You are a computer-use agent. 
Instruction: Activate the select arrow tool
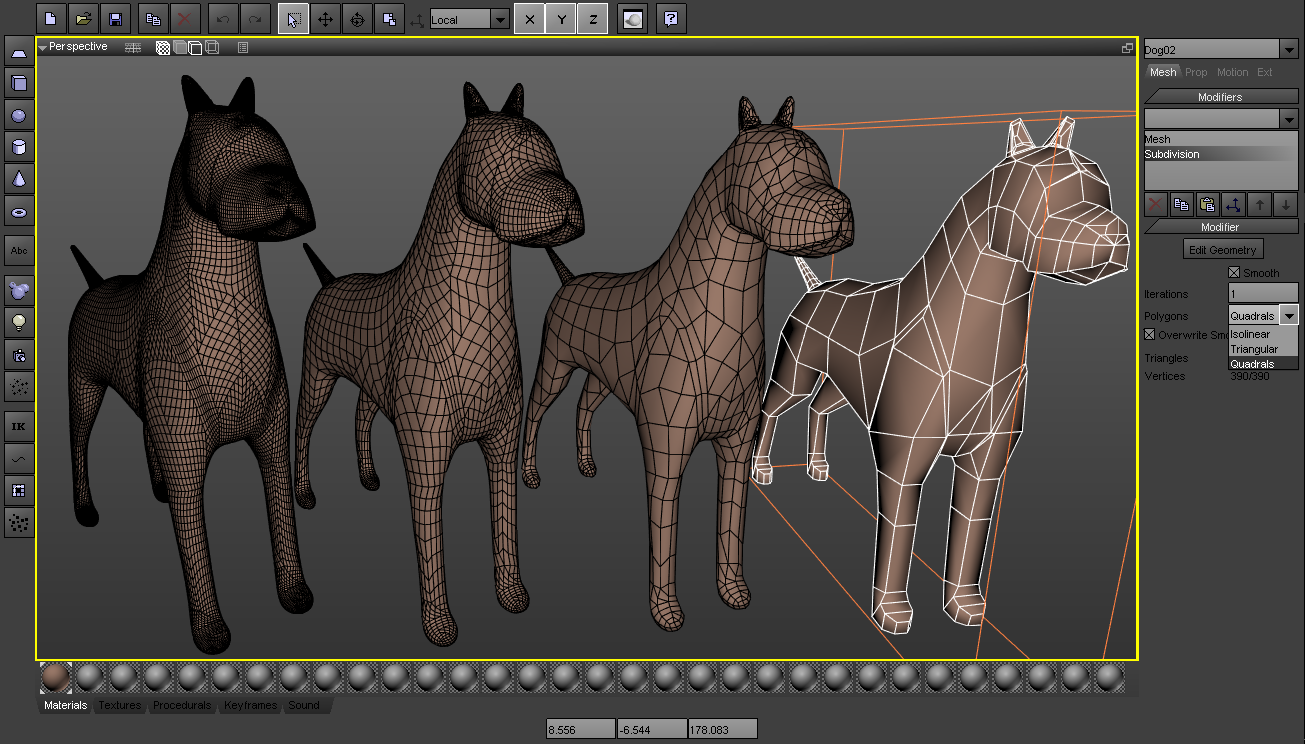click(x=293, y=19)
